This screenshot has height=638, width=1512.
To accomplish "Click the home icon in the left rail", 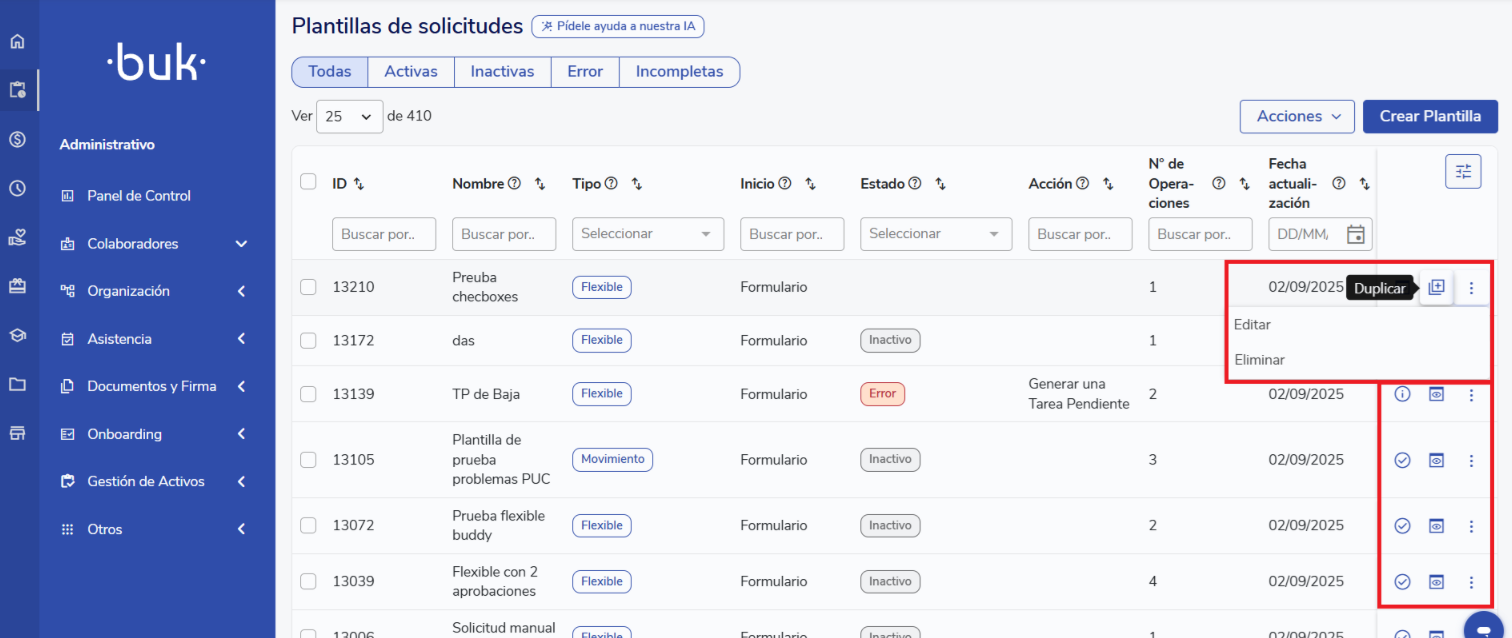I will pyautogui.click(x=17, y=42).
